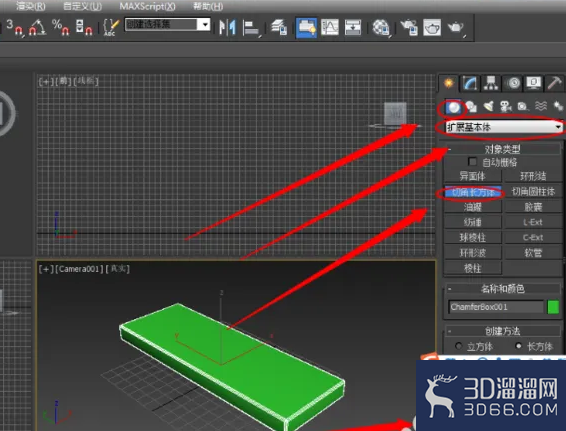Click the 纺锤 button

click(473, 222)
